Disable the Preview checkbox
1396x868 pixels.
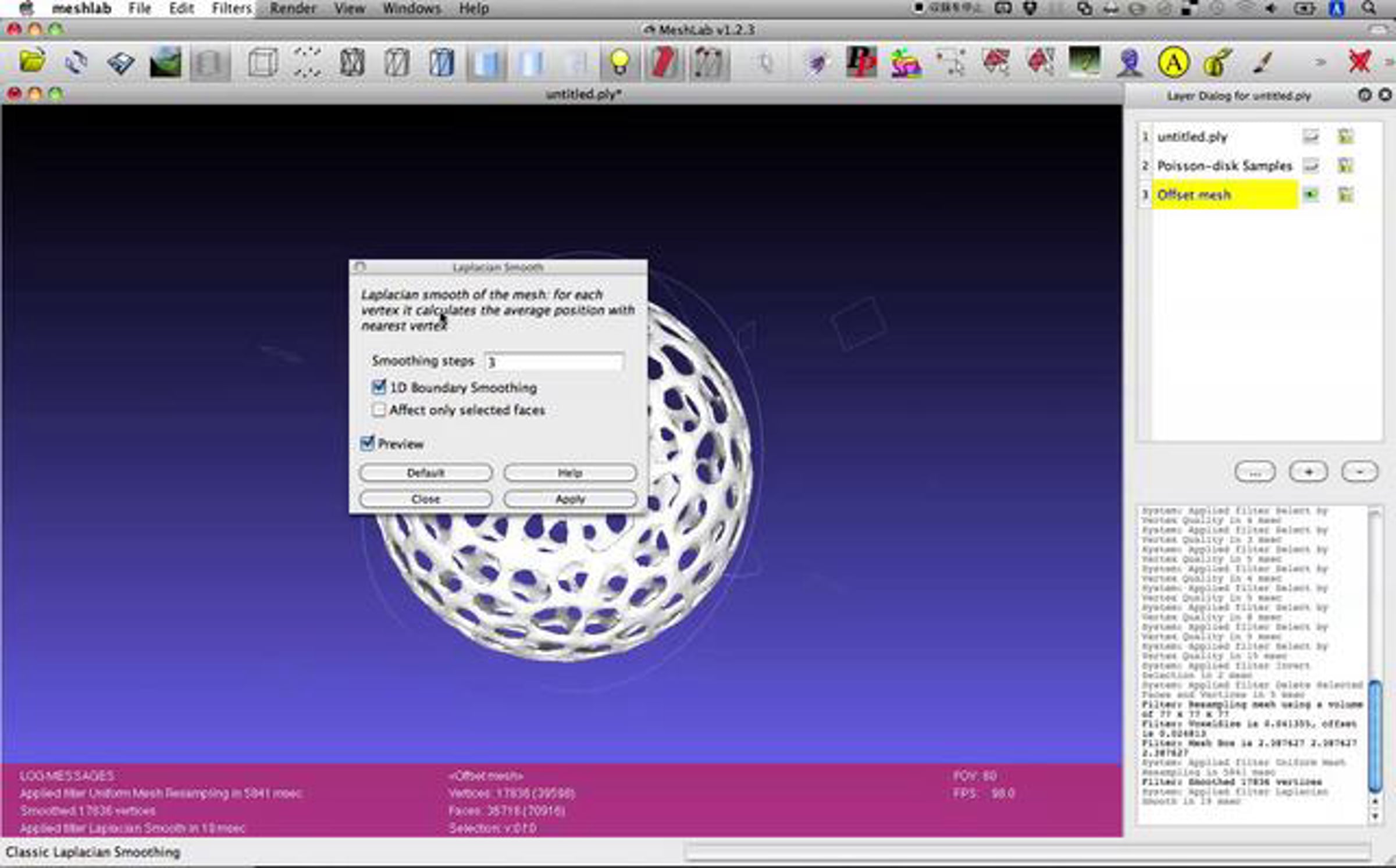tap(367, 444)
